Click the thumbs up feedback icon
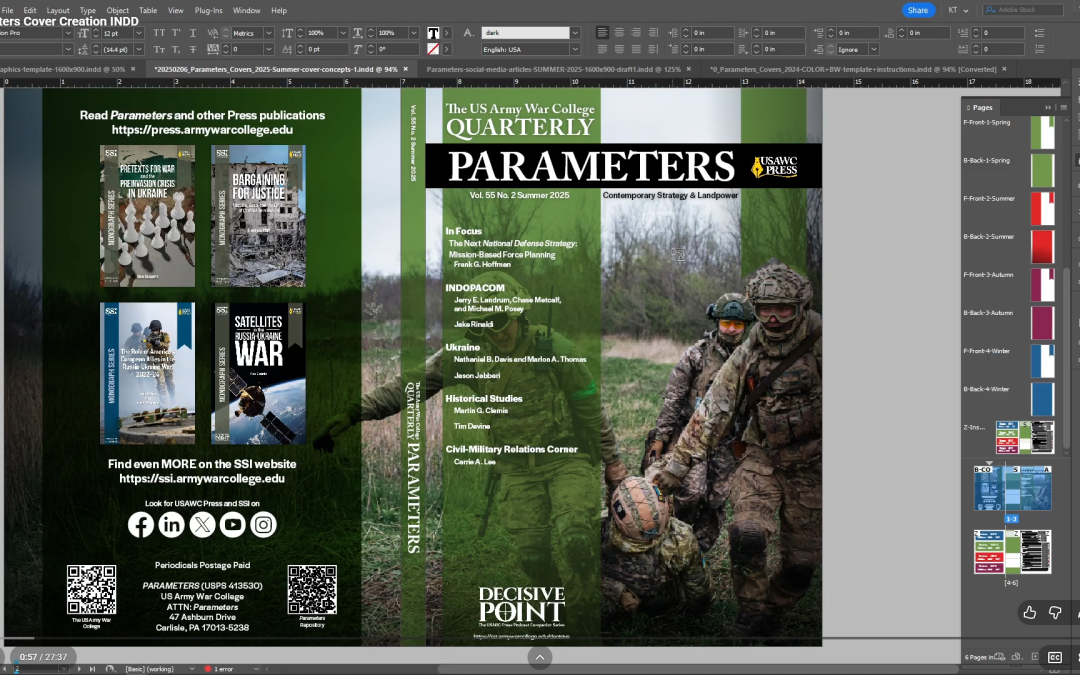 click(1030, 612)
